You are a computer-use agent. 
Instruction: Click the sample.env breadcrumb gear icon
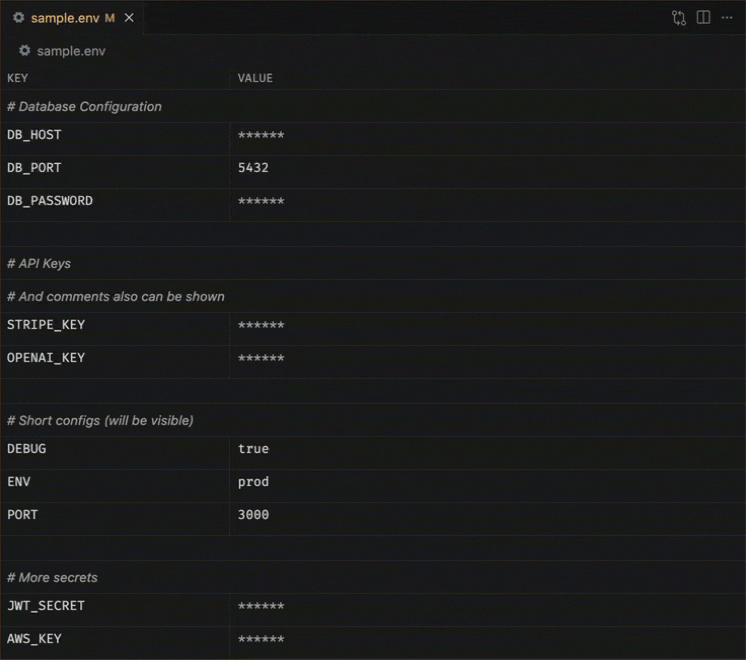(x=24, y=51)
